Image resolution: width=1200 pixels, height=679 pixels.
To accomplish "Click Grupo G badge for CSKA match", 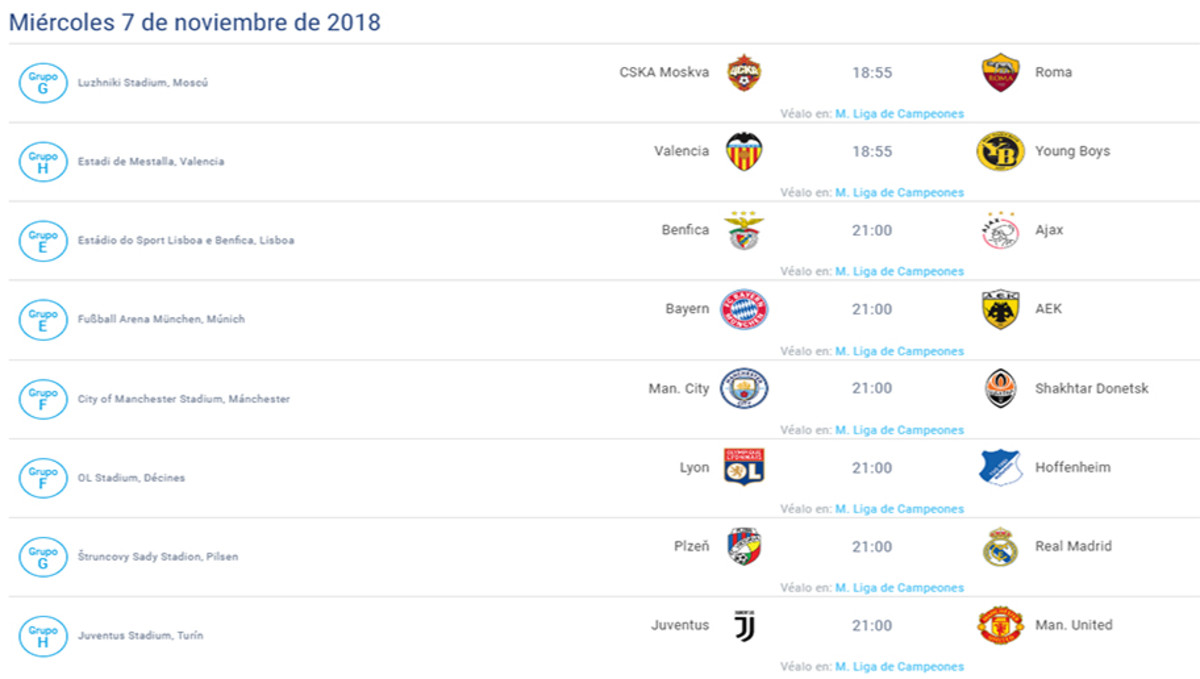I will (x=43, y=82).
